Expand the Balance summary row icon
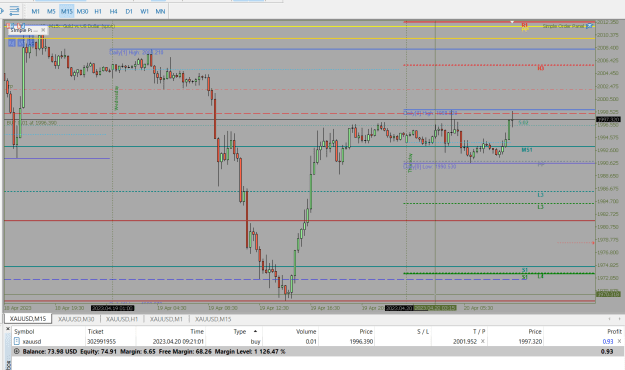 tap(17, 352)
